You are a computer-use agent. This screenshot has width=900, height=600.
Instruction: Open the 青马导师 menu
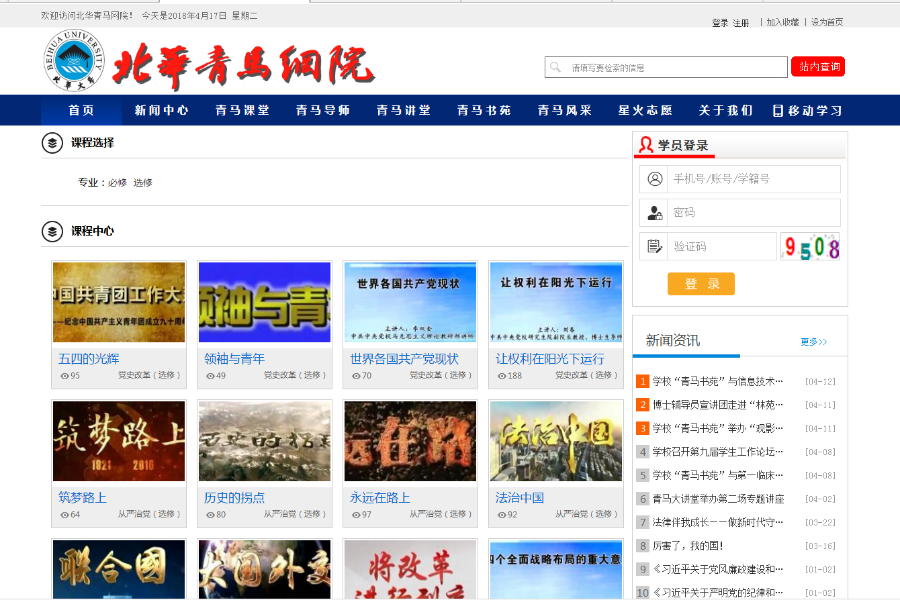click(323, 110)
